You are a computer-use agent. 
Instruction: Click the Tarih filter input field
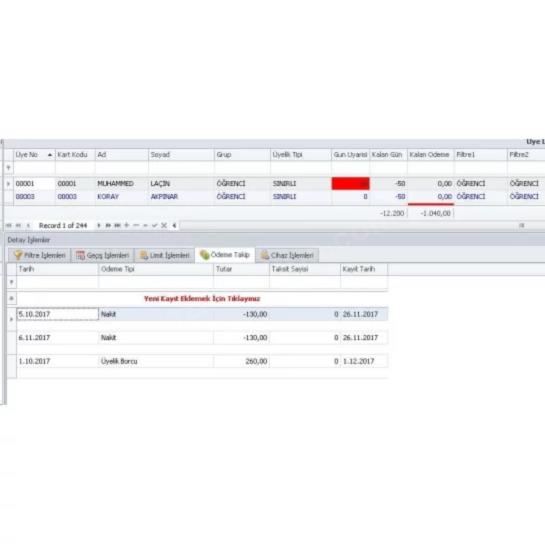[57, 282]
